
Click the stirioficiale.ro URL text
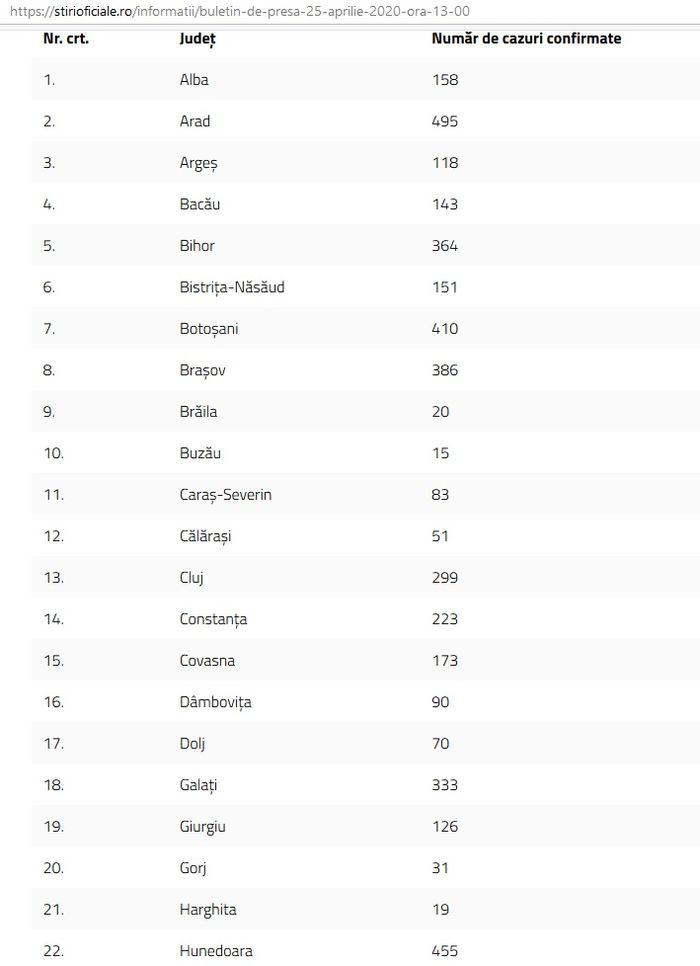pos(240,12)
